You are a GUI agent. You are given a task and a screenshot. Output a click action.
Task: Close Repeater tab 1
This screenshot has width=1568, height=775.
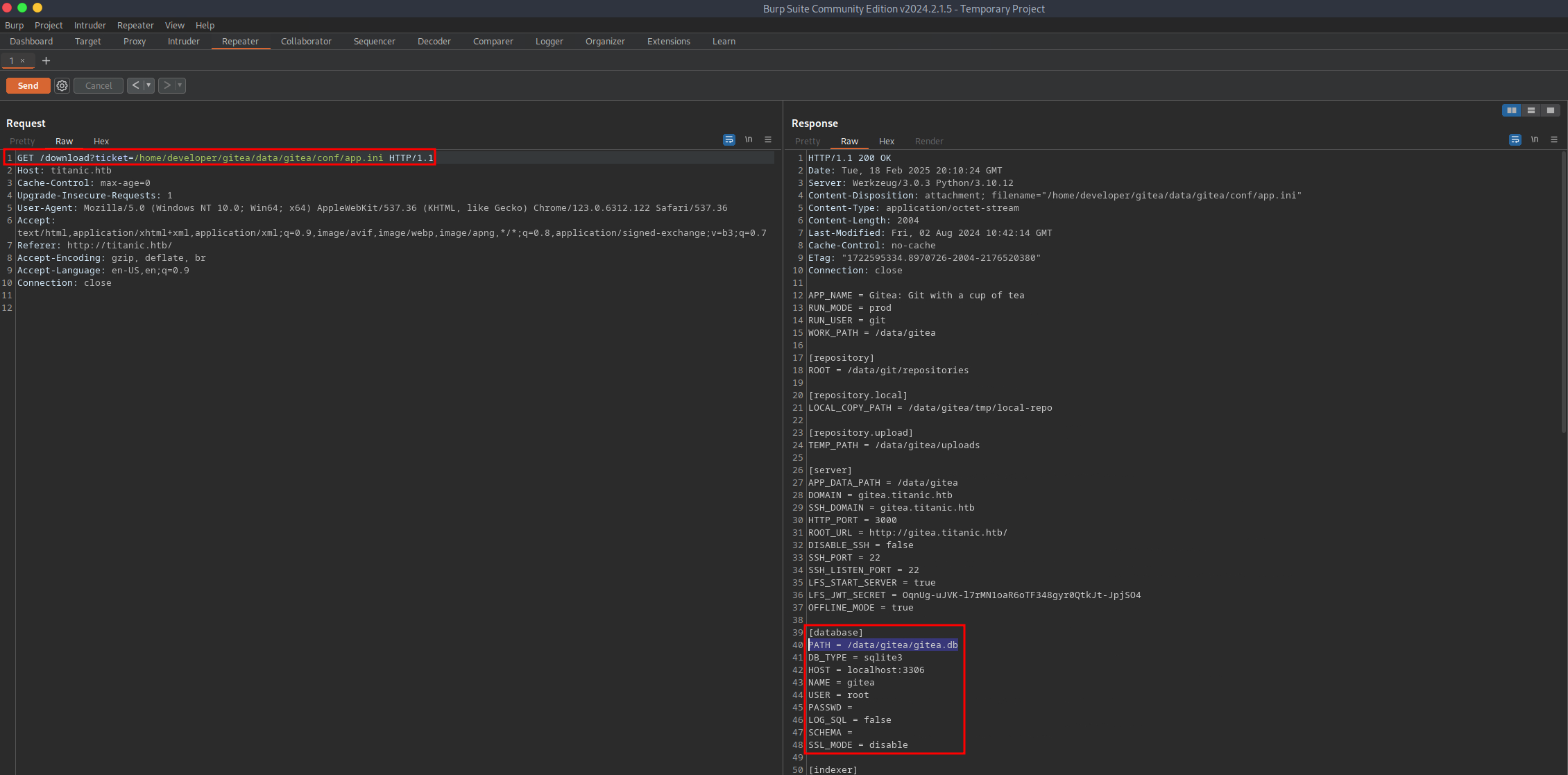22,61
